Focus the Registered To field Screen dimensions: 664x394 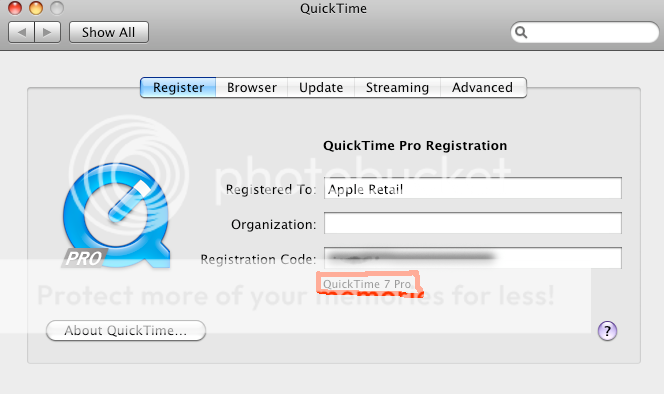pos(473,189)
